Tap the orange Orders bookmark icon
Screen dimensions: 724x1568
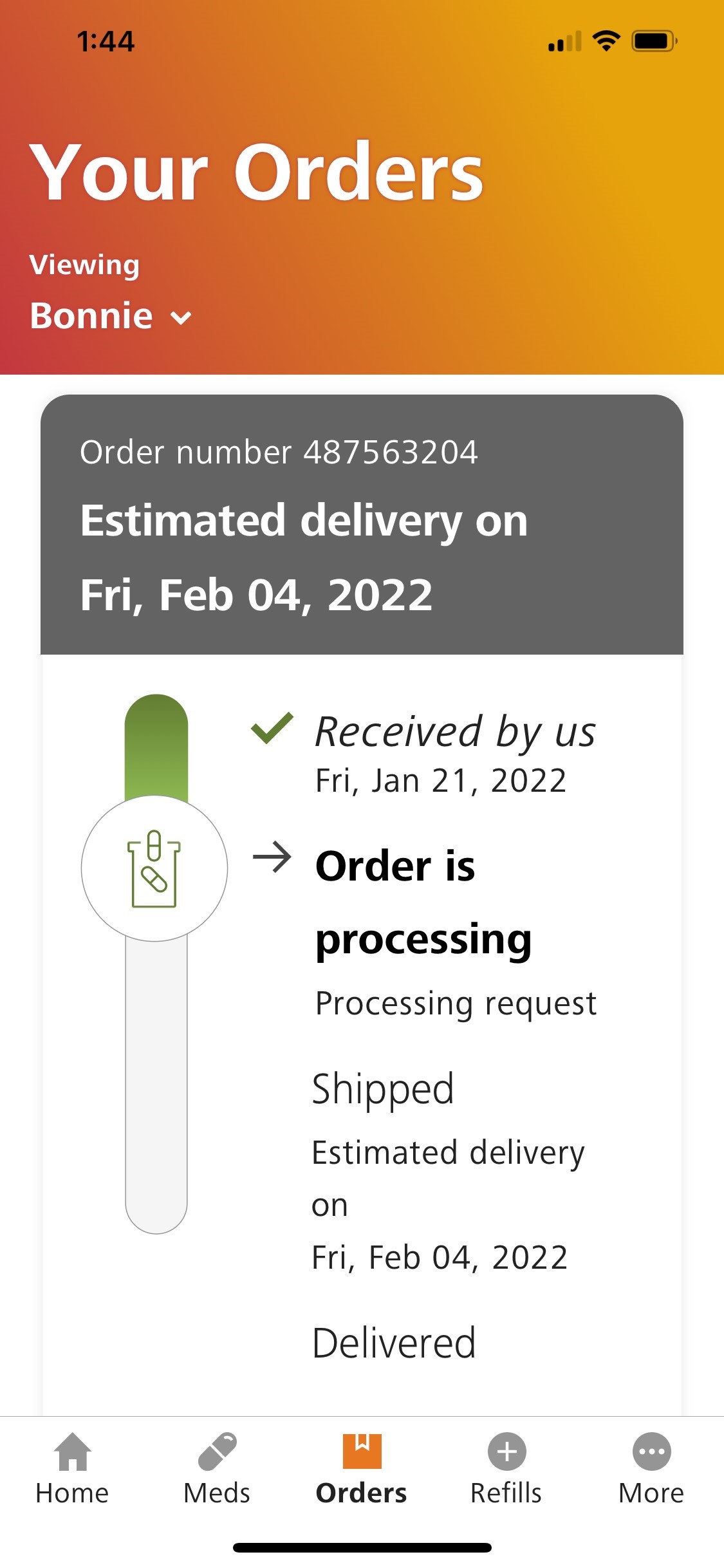[x=362, y=1451]
